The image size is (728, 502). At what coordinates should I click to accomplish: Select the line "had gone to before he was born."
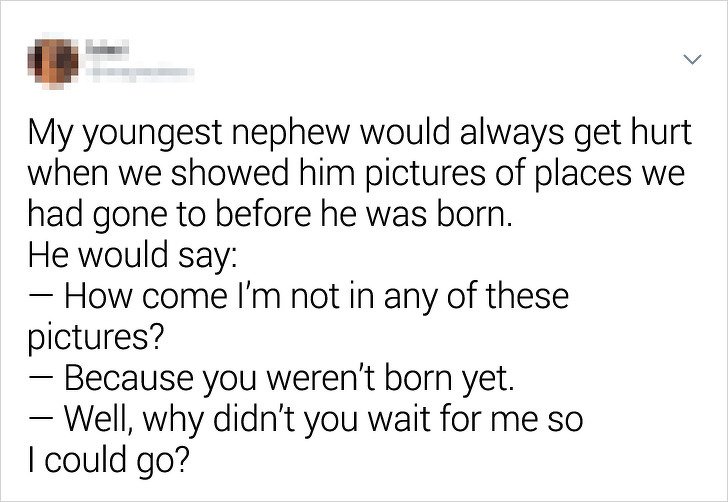[x=270, y=215]
